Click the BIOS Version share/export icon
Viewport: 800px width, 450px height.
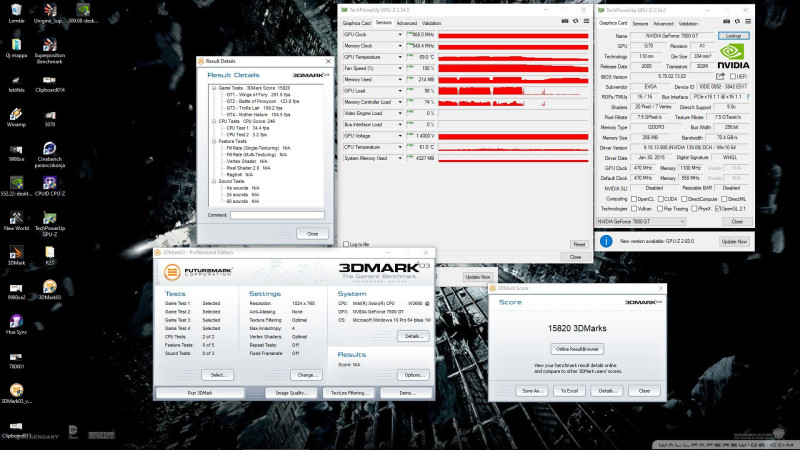point(720,77)
